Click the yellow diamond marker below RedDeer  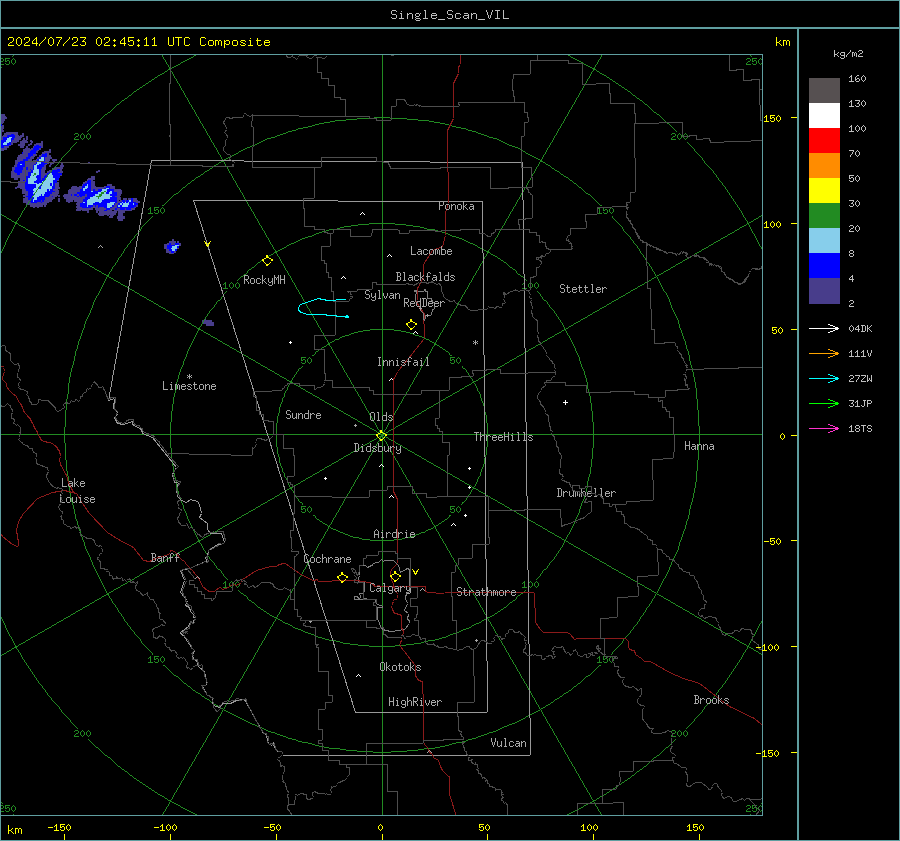coord(411,324)
